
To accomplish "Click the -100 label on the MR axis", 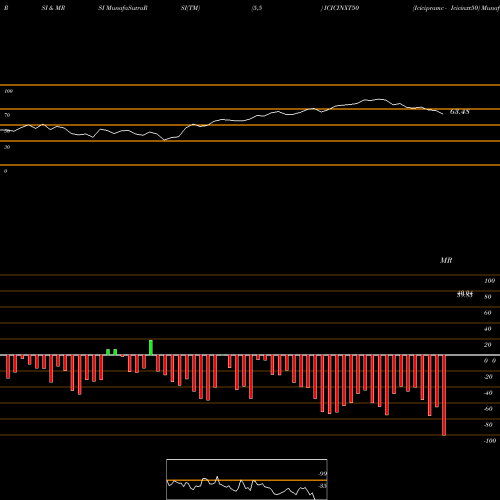I will click(490, 441).
